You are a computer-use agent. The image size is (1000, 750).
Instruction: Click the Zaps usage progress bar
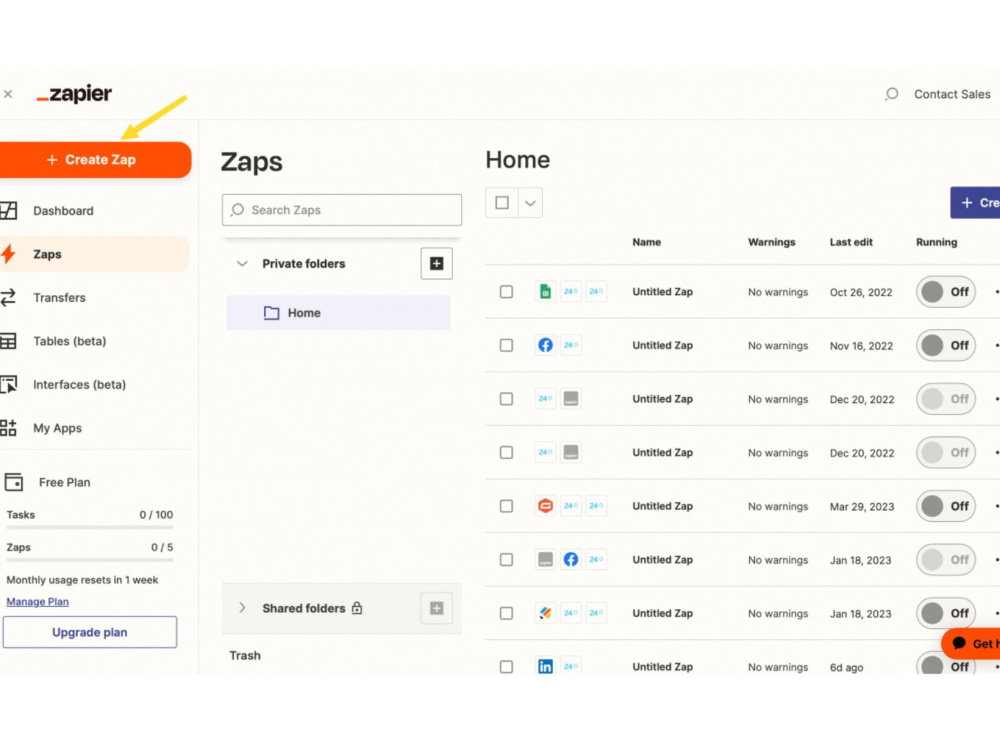90,560
